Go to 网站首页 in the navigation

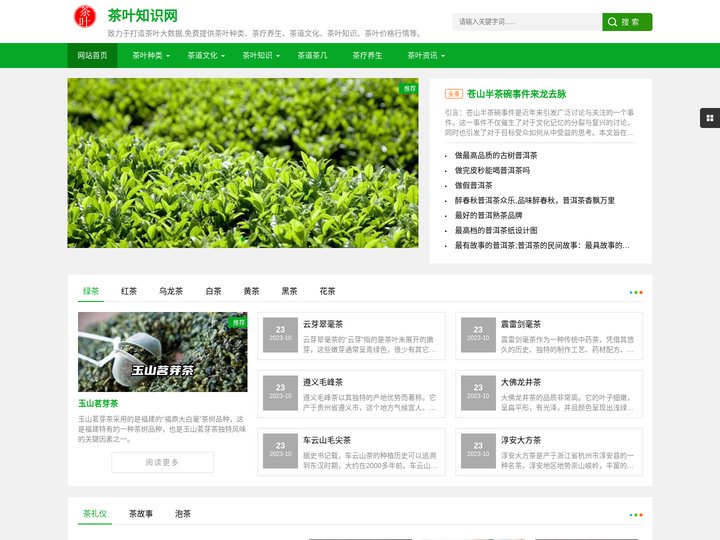pyautogui.click(x=92, y=56)
